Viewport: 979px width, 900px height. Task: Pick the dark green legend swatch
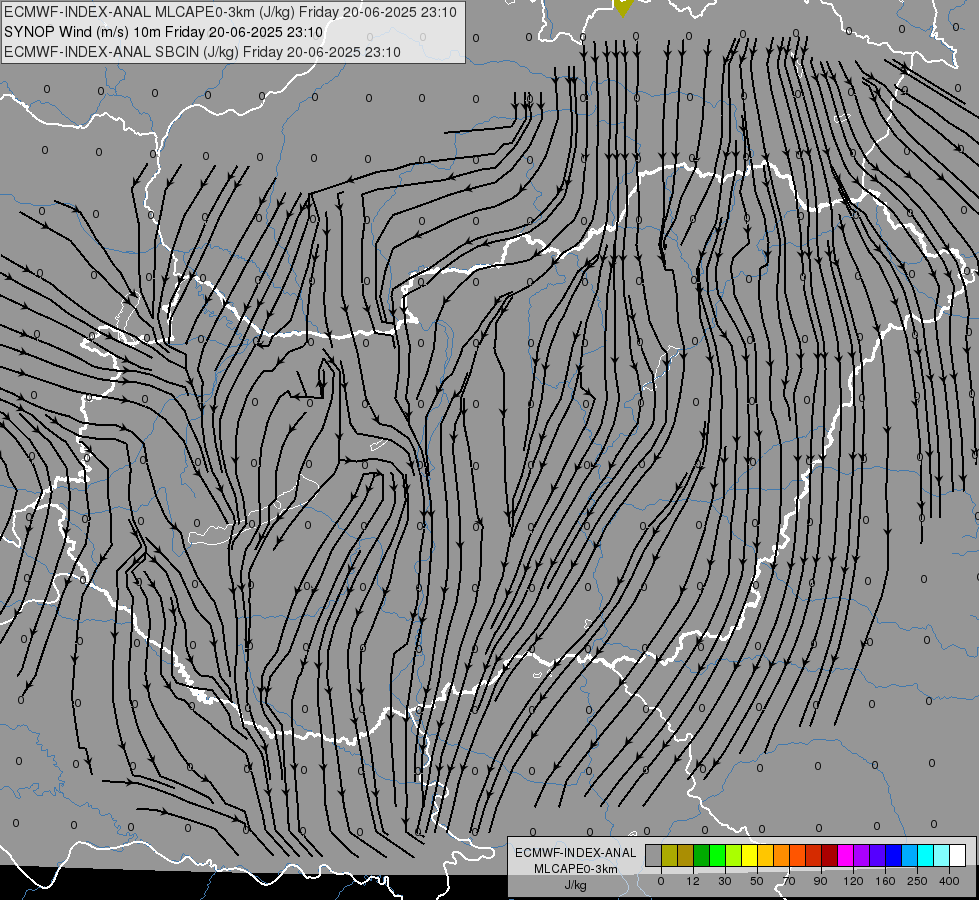pos(702,855)
